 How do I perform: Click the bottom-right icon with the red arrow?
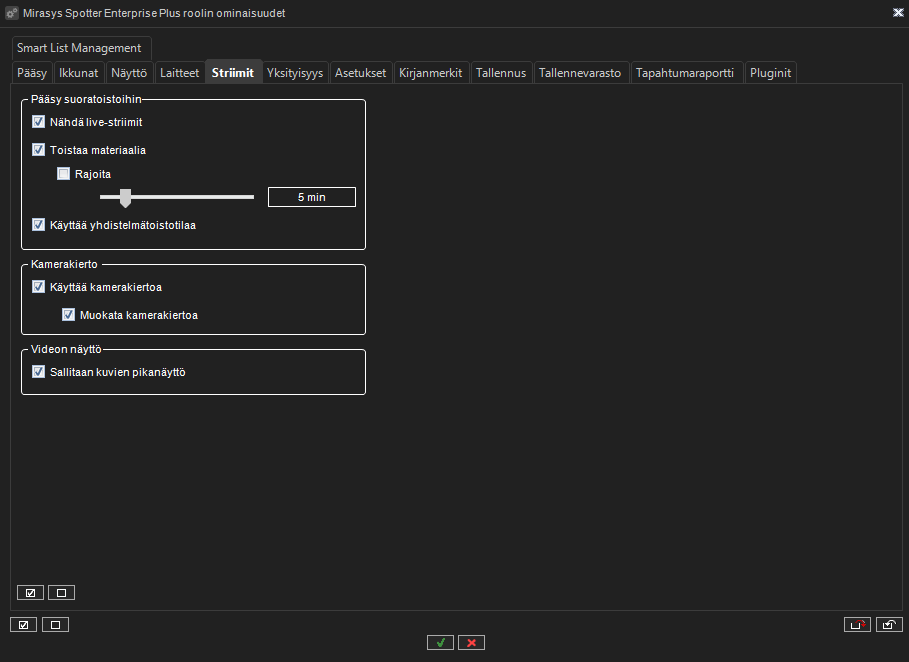(857, 625)
